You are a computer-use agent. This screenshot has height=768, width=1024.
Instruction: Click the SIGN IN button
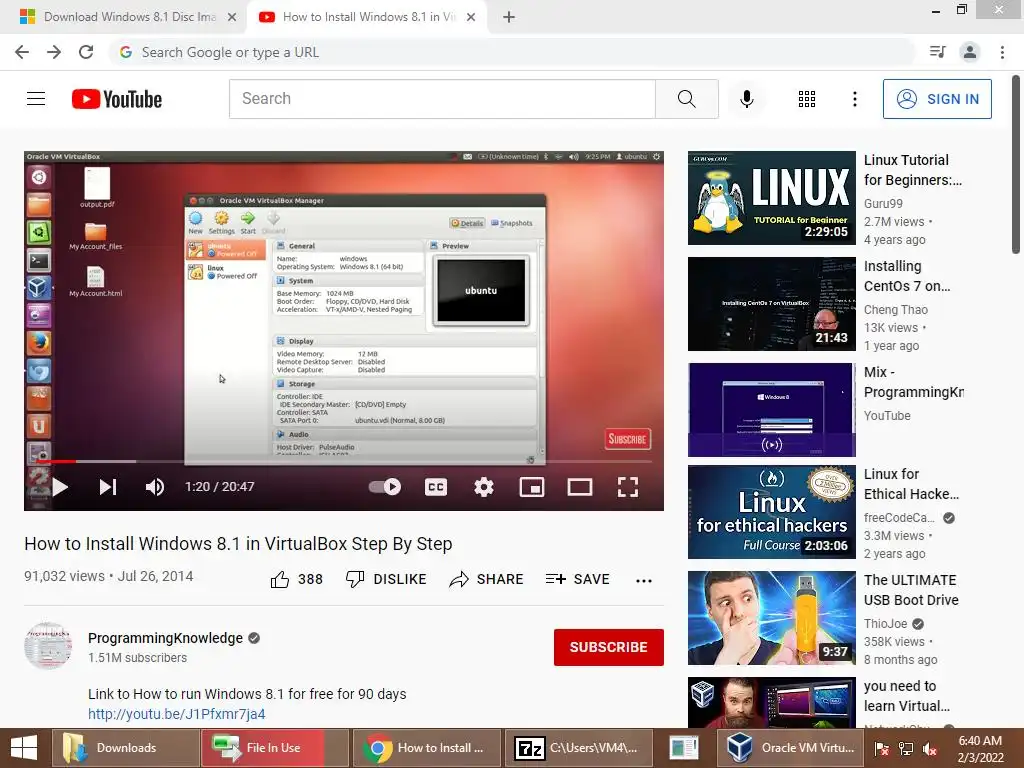937,99
